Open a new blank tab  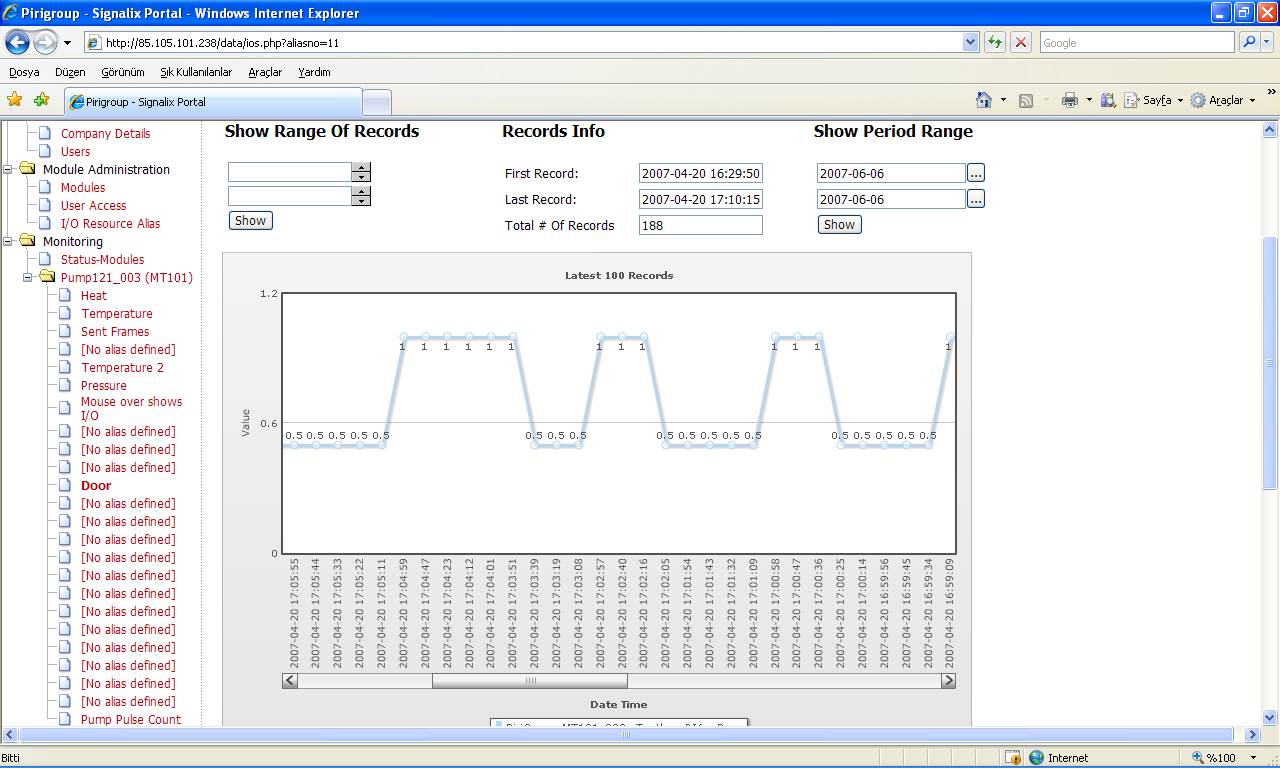pyautogui.click(x=377, y=102)
